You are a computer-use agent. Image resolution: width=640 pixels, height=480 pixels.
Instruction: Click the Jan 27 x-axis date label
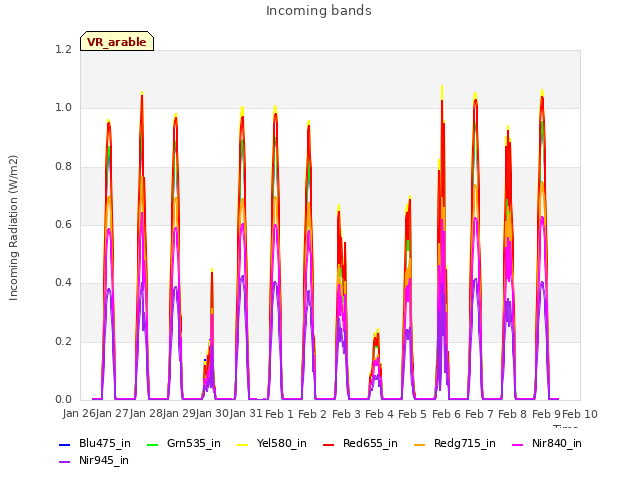coord(112,413)
